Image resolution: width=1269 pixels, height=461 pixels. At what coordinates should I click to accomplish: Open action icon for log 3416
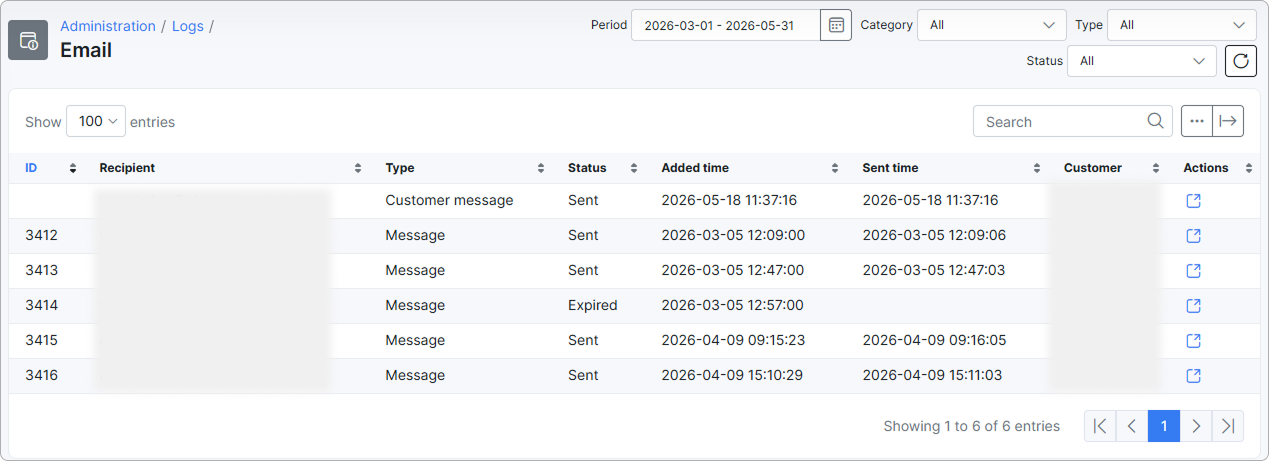pos(1193,376)
